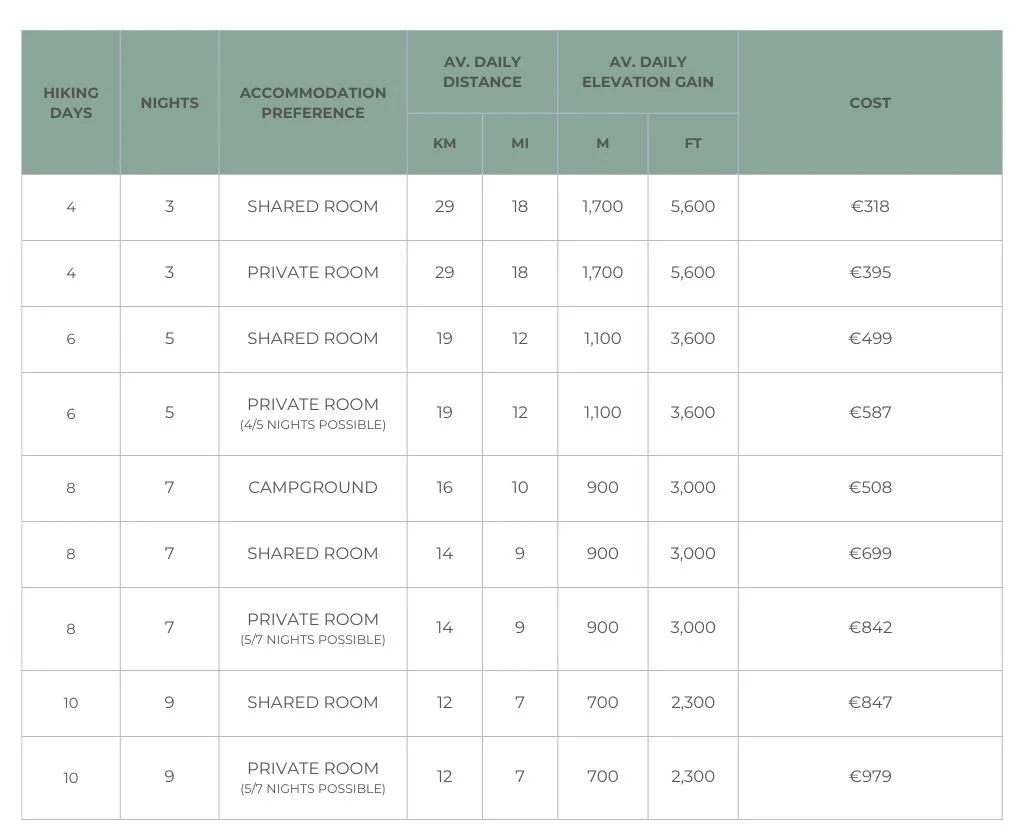This screenshot has width=1024, height=840.
Task: Select the ACCOMMODATION PREFERENCE header
Action: 313,103
